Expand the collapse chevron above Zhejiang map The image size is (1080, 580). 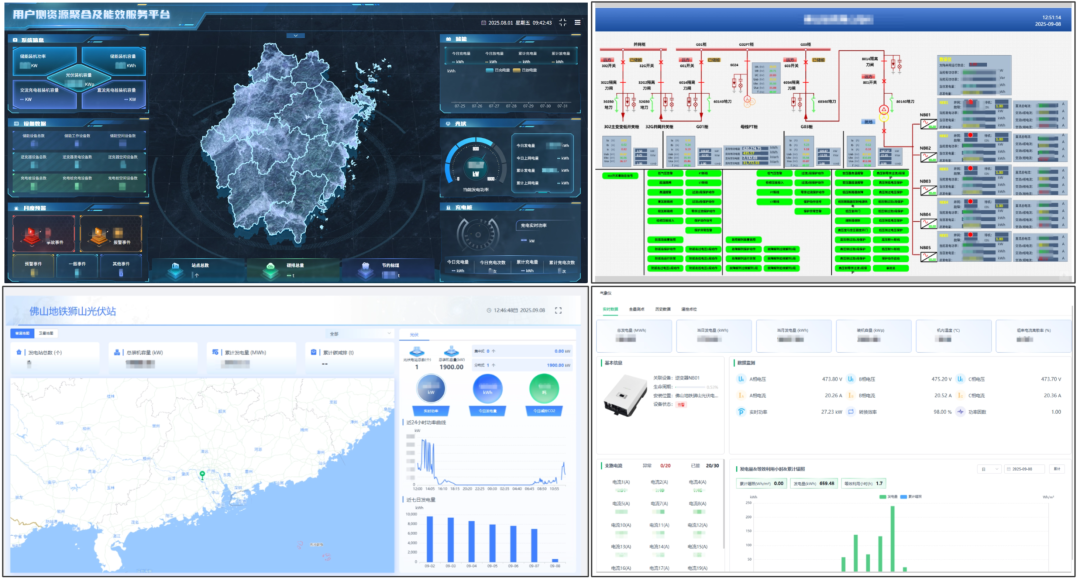295,36
